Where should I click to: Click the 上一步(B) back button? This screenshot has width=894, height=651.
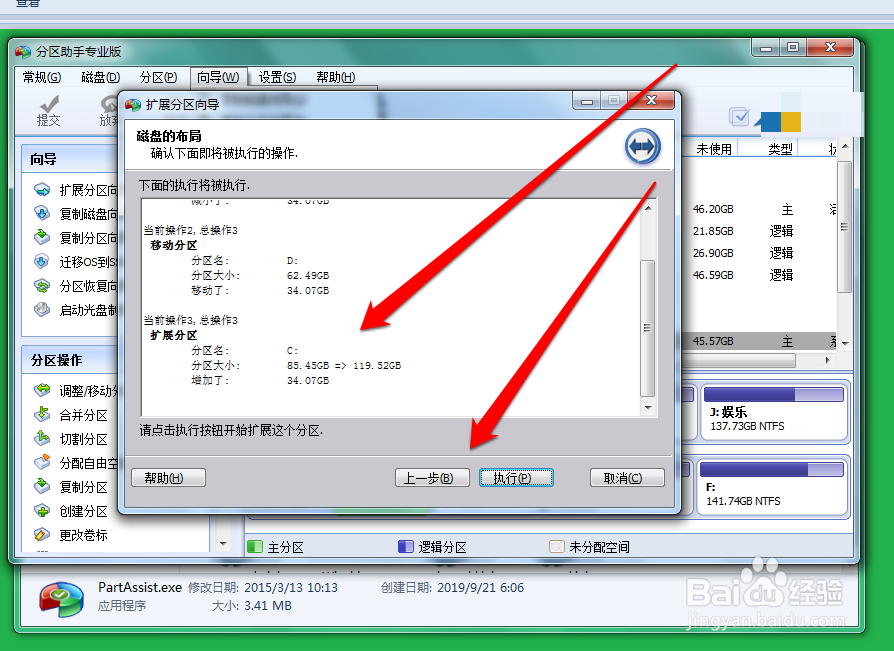click(432, 477)
